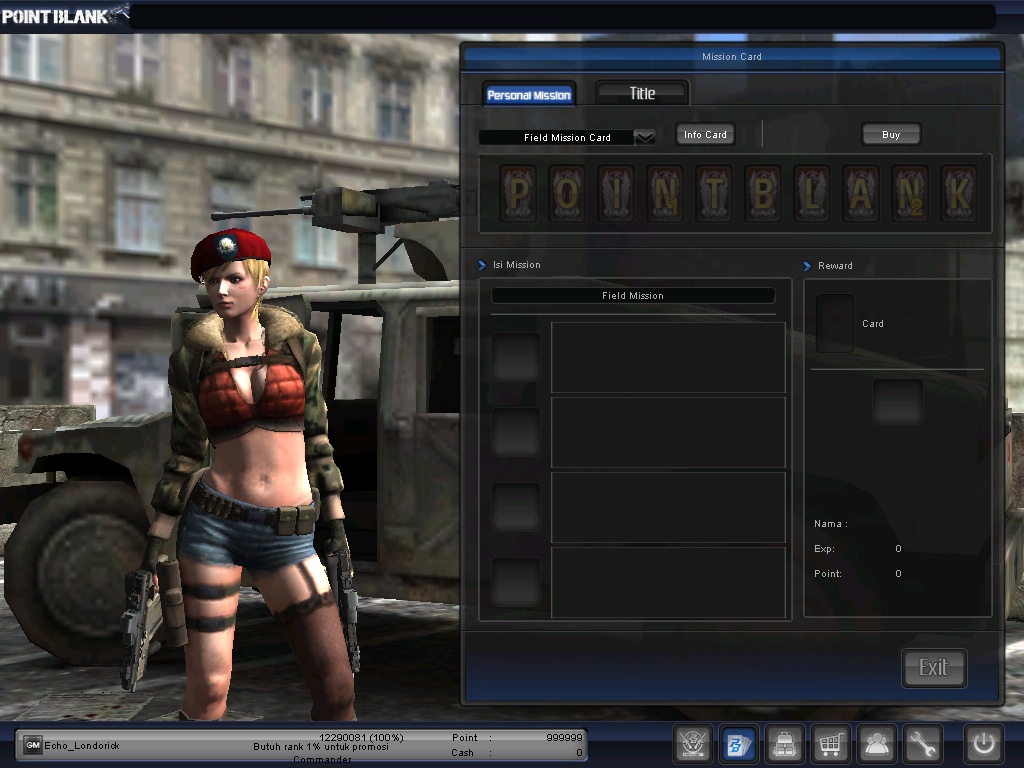Select the N2 mission card

(910, 193)
